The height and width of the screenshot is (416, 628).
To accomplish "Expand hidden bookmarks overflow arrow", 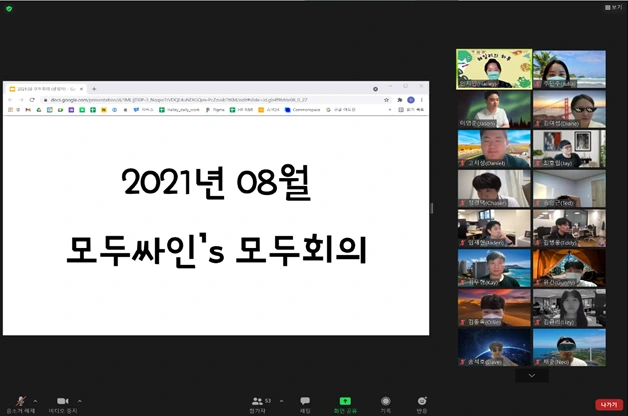I will (x=390, y=110).
